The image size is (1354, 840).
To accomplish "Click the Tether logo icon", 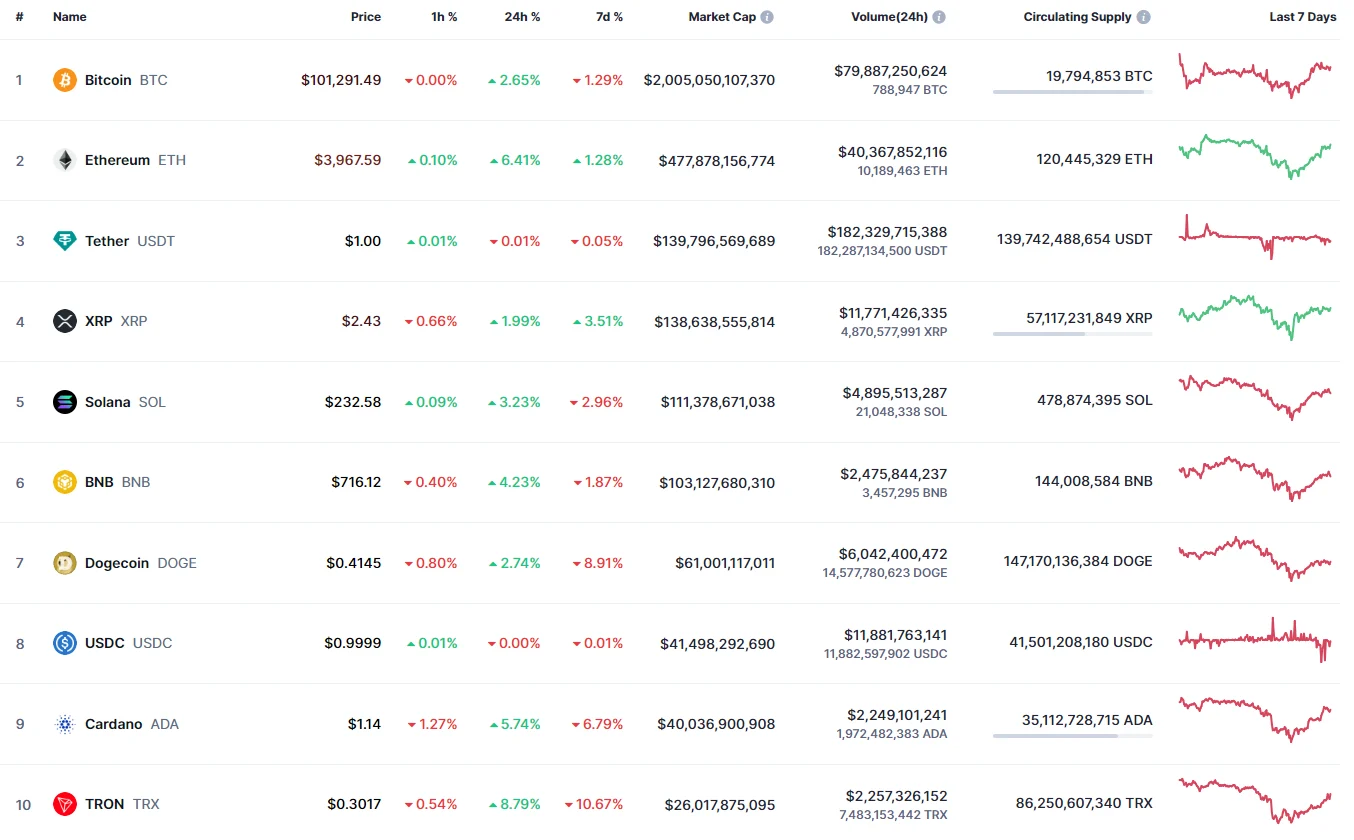I will coord(65,241).
